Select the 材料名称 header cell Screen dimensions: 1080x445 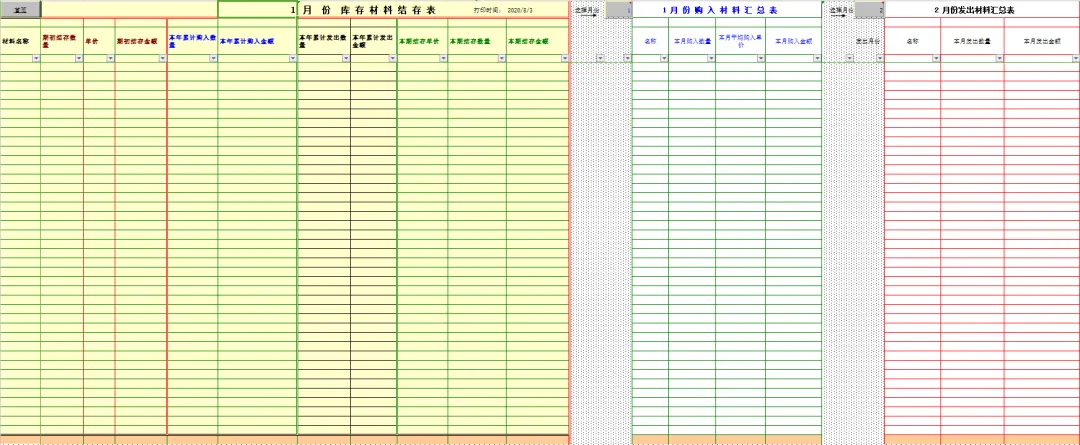tap(20, 41)
